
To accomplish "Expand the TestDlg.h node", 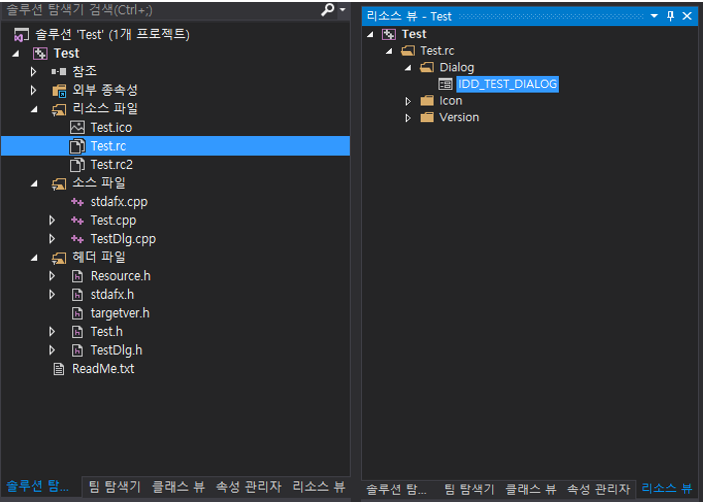I will pyautogui.click(x=52, y=350).
